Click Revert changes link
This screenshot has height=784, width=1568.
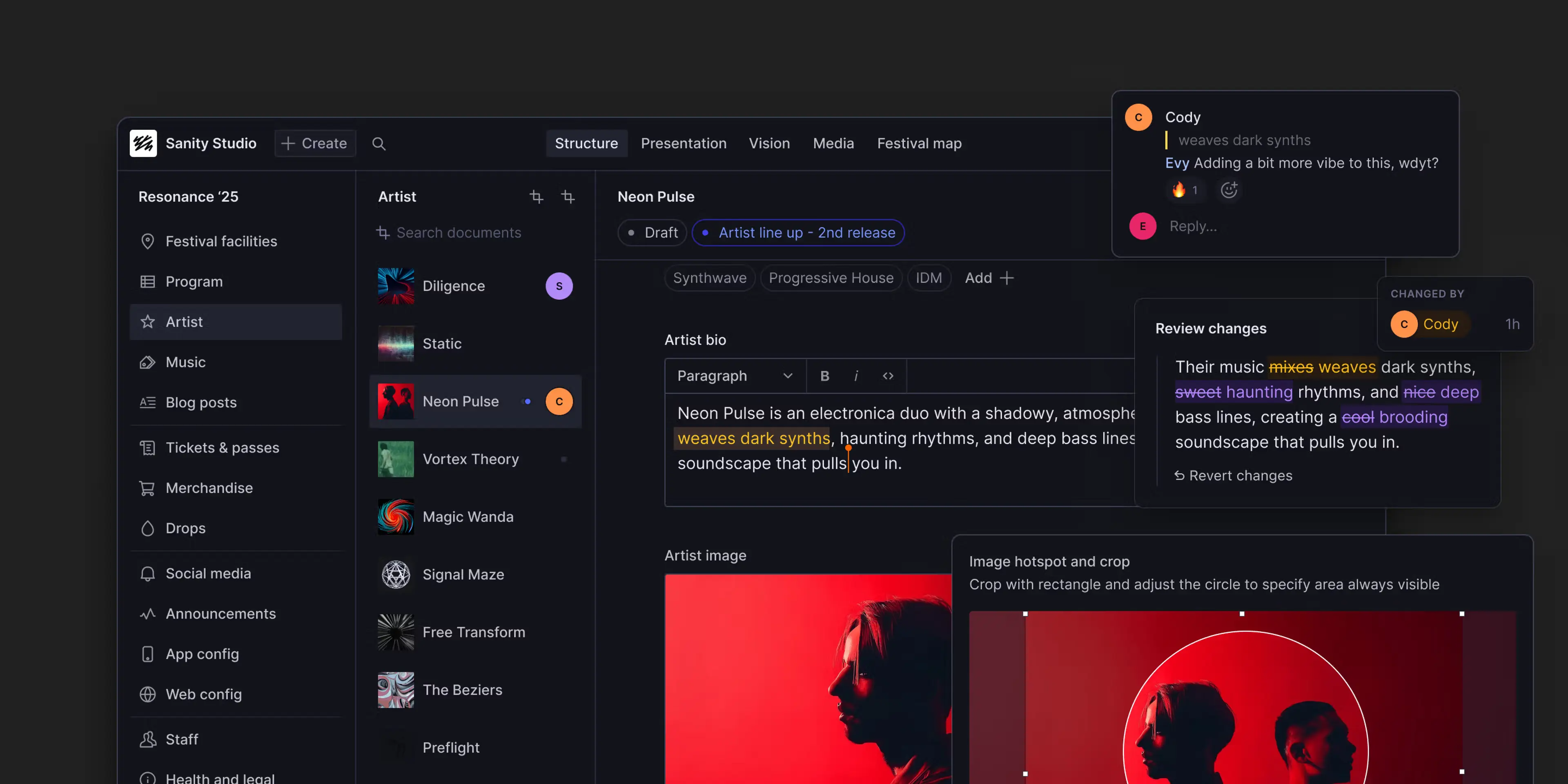pyautogui.click(x=1233, y=475)
